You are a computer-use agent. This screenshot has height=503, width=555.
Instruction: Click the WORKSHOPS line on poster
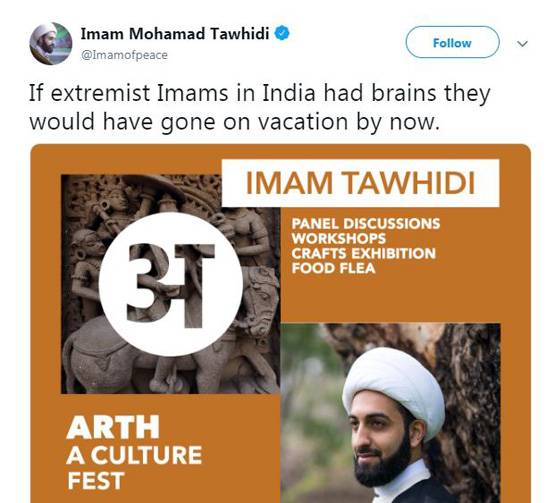(x=338, y=238)
